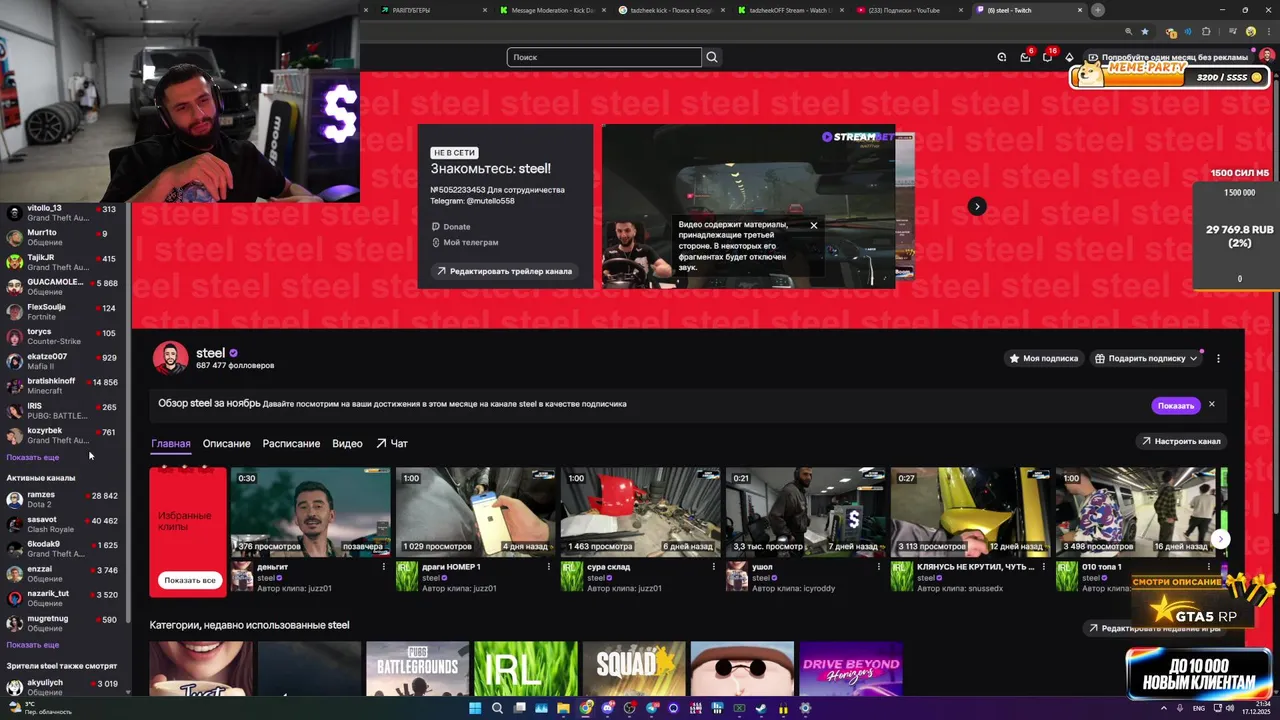Open Windows taskbar search
The height and width of the screenshot is (720, 1280).
(x=497, y=708)
